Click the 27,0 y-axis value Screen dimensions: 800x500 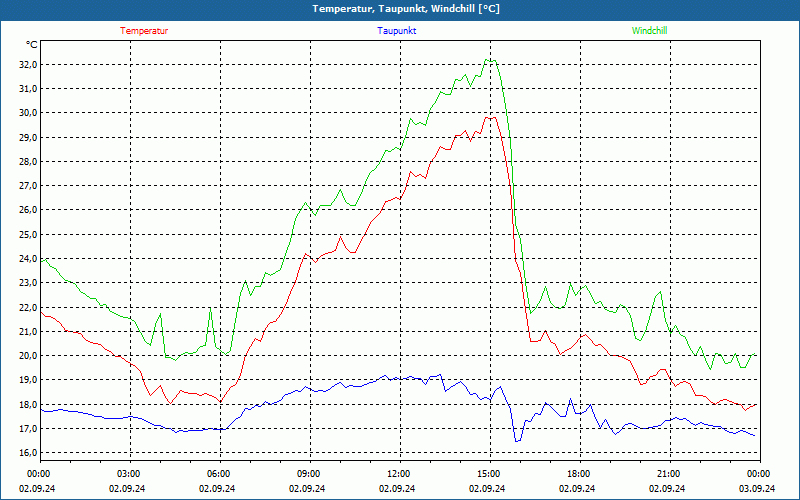(29, 186)
